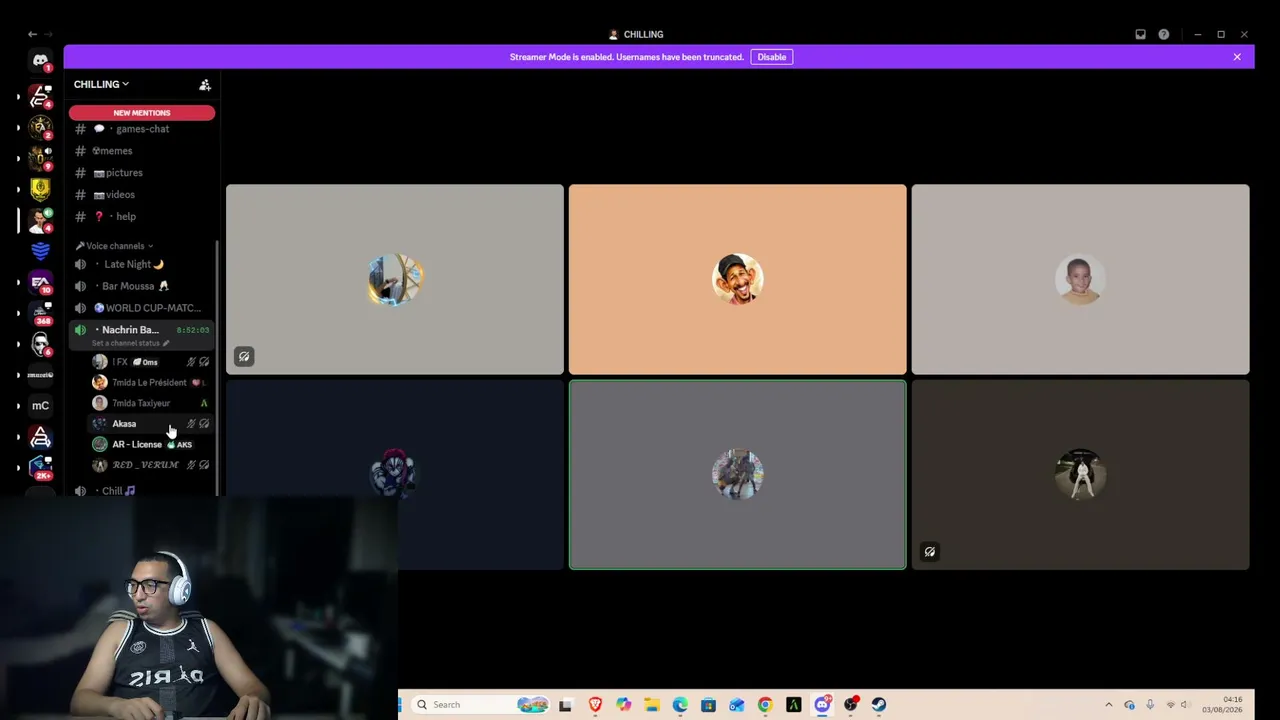Open server icon with 2K+ badge
1280x720 pixels.
(40, 467)
